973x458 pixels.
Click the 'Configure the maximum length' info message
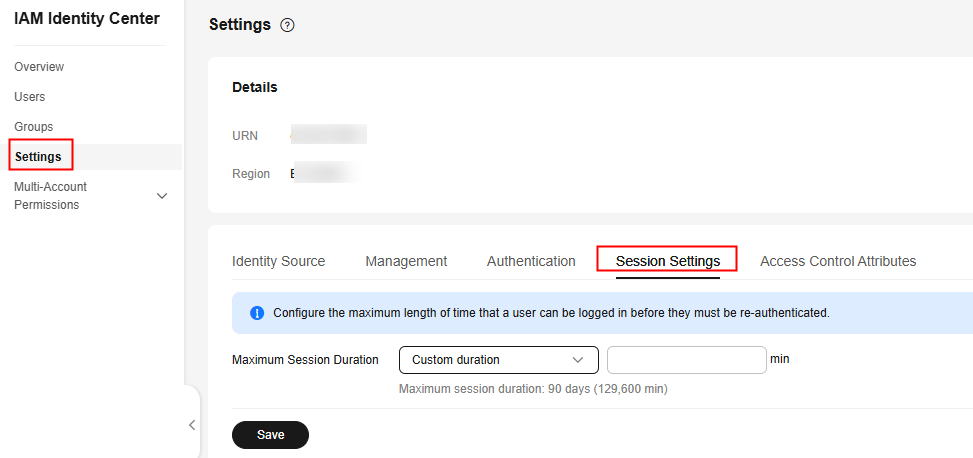pyautogui.click(x=552, y=313)
